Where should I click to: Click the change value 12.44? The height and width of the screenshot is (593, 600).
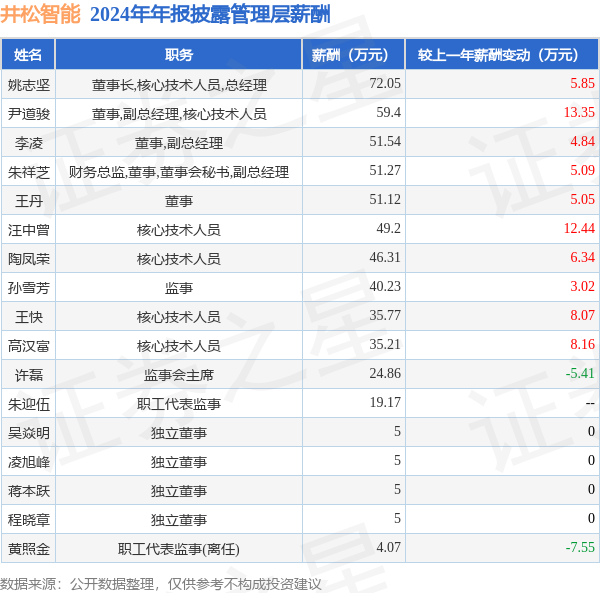[579, 228]
